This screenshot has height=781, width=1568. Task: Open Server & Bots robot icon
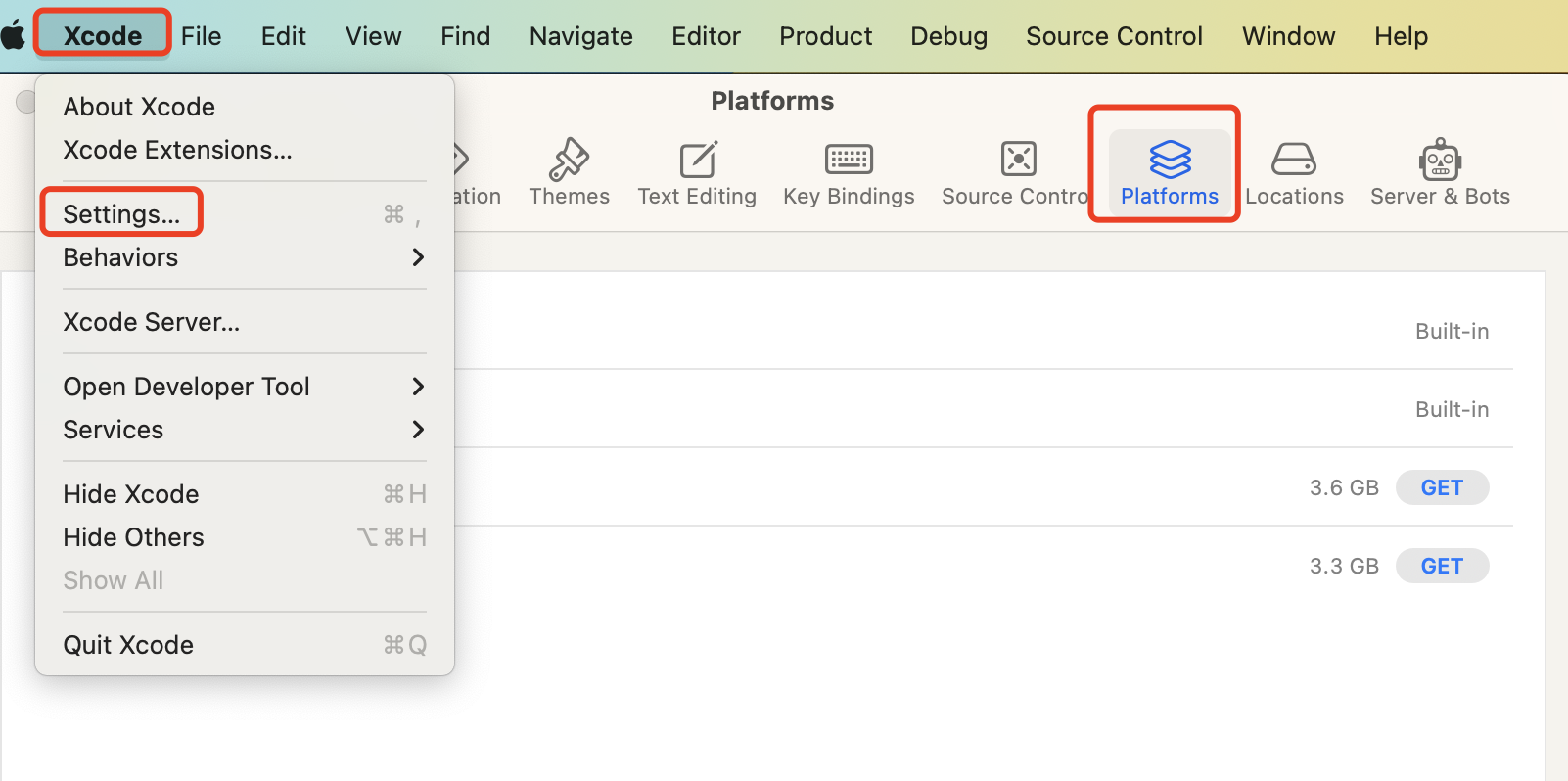1440,160
